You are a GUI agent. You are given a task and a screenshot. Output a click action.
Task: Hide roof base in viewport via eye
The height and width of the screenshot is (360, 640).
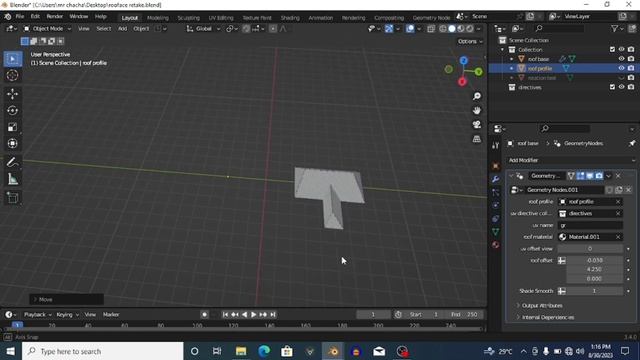(621, 59)
